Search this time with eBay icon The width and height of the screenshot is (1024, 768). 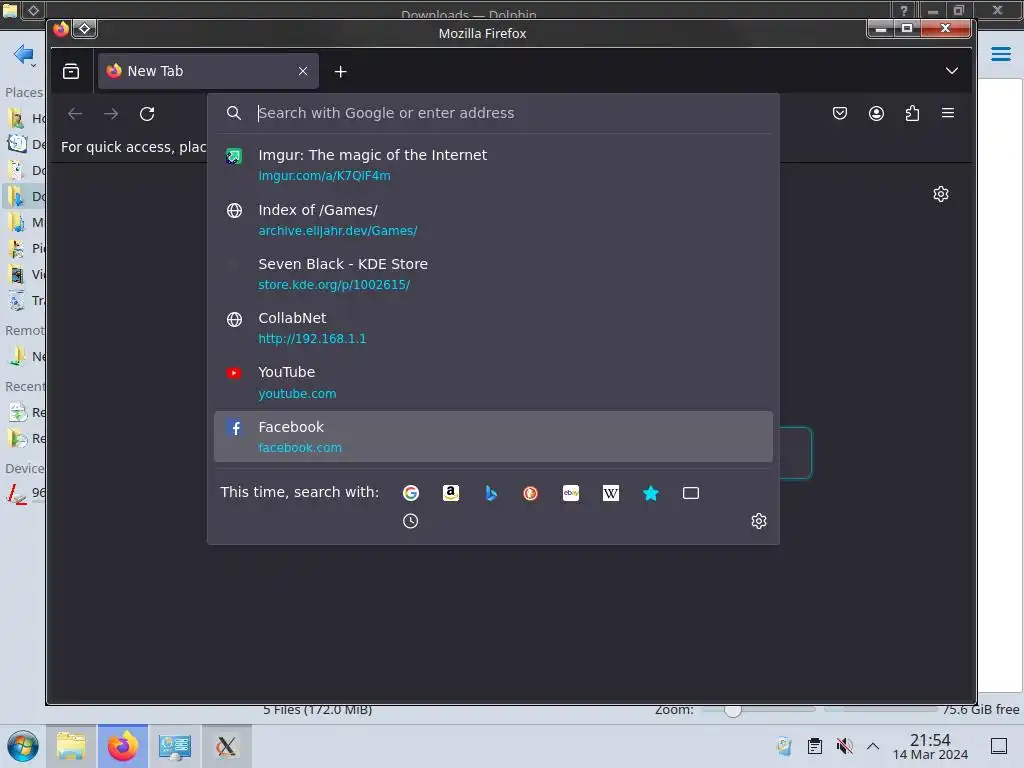571,493
